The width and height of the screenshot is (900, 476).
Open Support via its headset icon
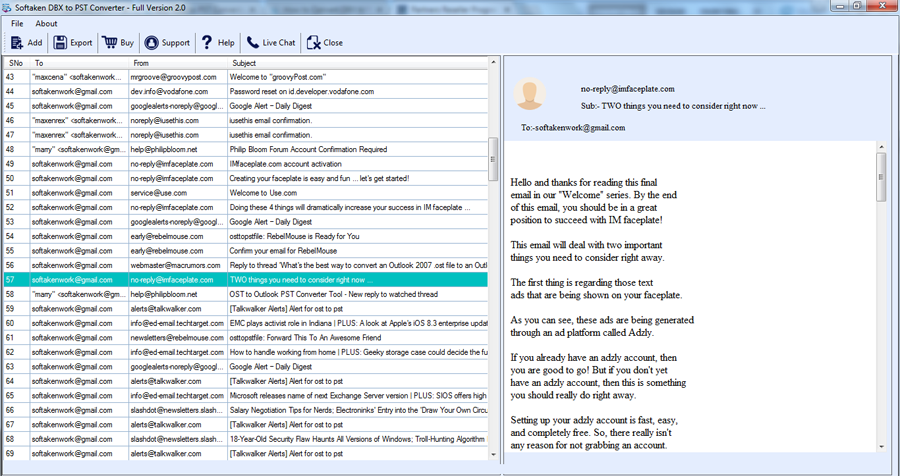click(152, 42)
